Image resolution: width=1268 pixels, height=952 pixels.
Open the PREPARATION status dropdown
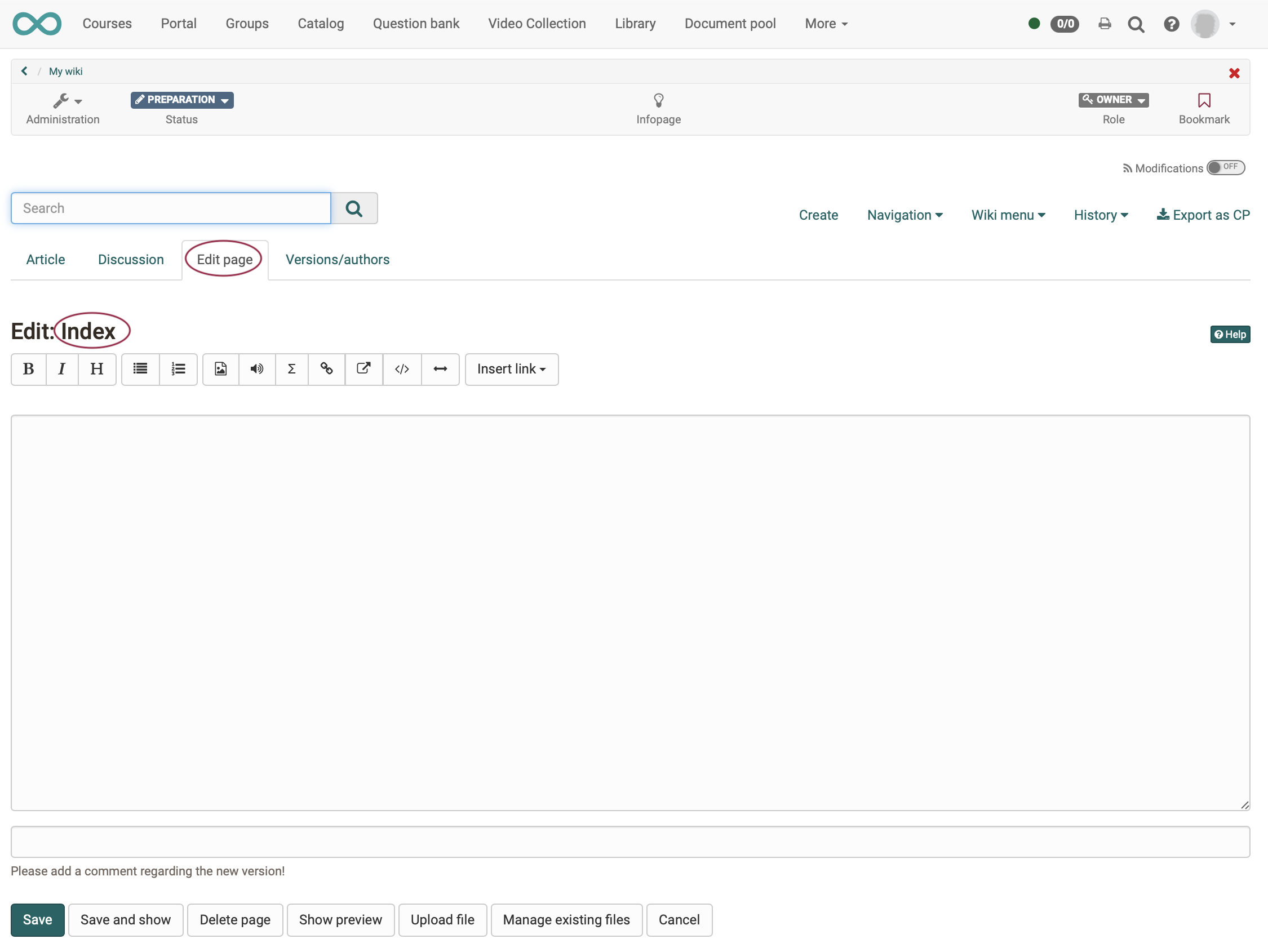point(181,100)
